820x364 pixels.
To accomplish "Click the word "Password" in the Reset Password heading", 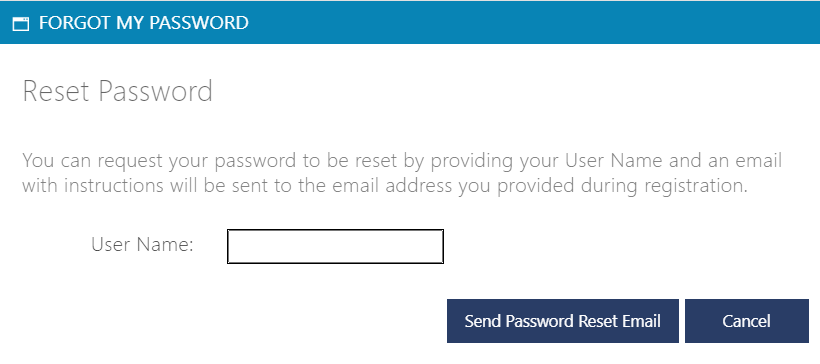I will (155, 91).
